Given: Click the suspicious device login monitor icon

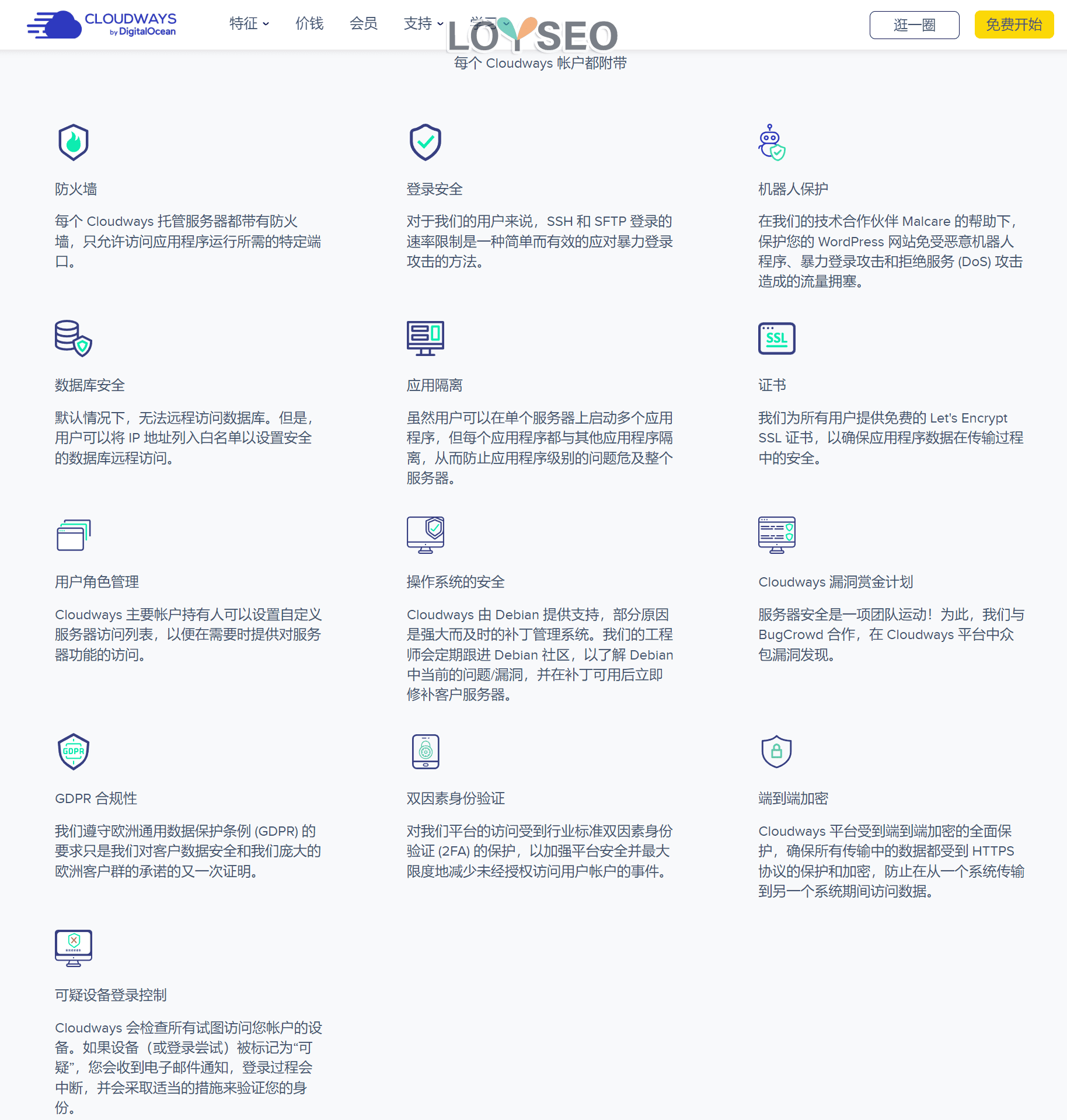Looking at the screenshot, I should pos(74,948).
